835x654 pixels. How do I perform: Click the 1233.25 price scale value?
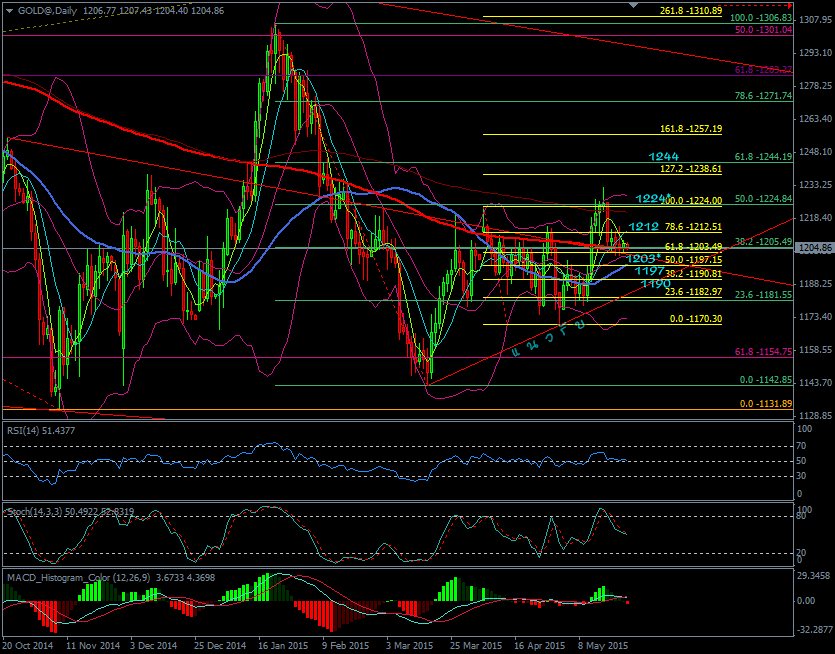click(x=815, y=185)
